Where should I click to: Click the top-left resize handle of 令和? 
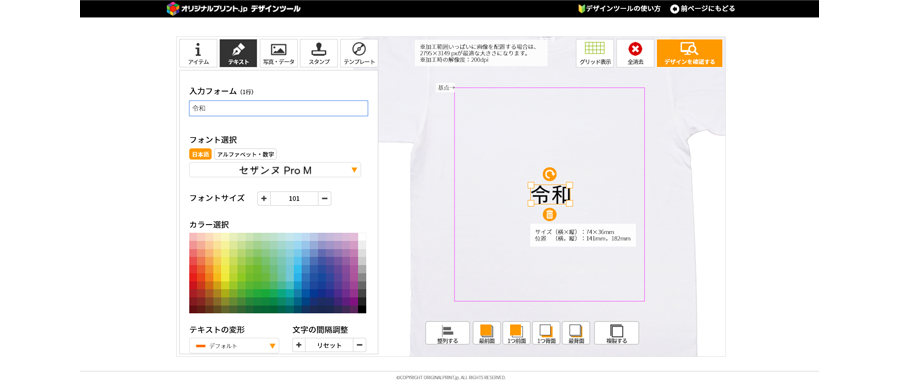531,184
